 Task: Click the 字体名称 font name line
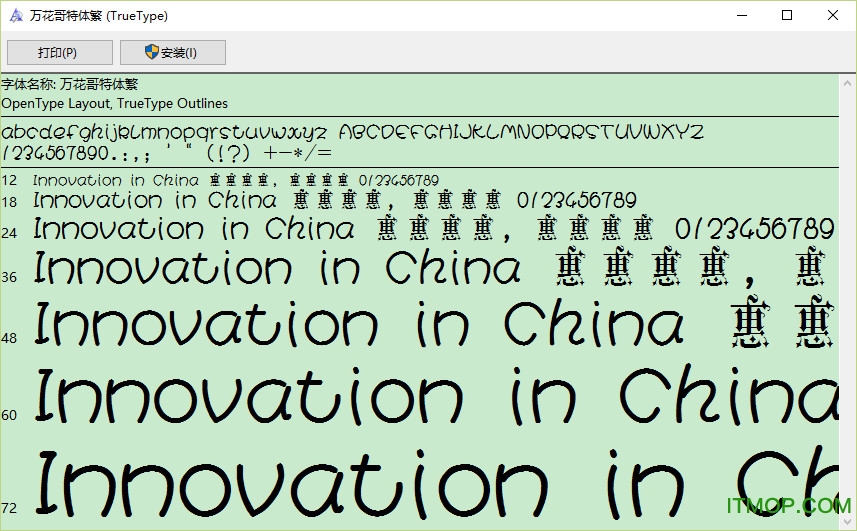click(70, 85)
